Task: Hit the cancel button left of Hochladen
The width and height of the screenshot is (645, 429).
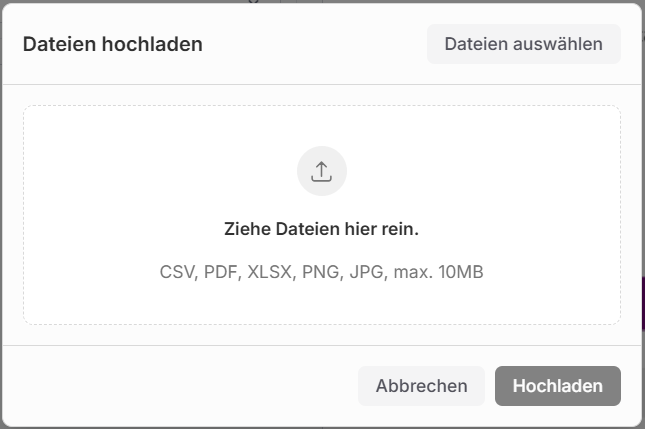Action: tap(421, 386)
